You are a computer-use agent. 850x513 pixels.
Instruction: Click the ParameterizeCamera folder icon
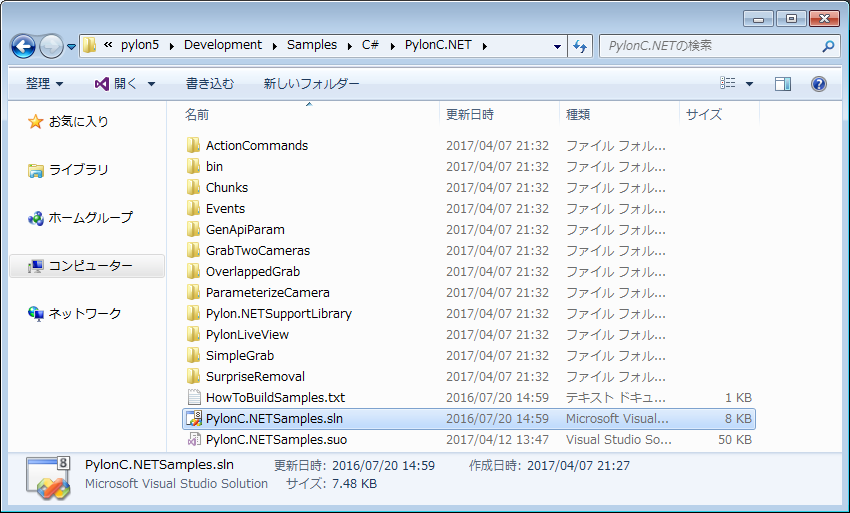194,292
